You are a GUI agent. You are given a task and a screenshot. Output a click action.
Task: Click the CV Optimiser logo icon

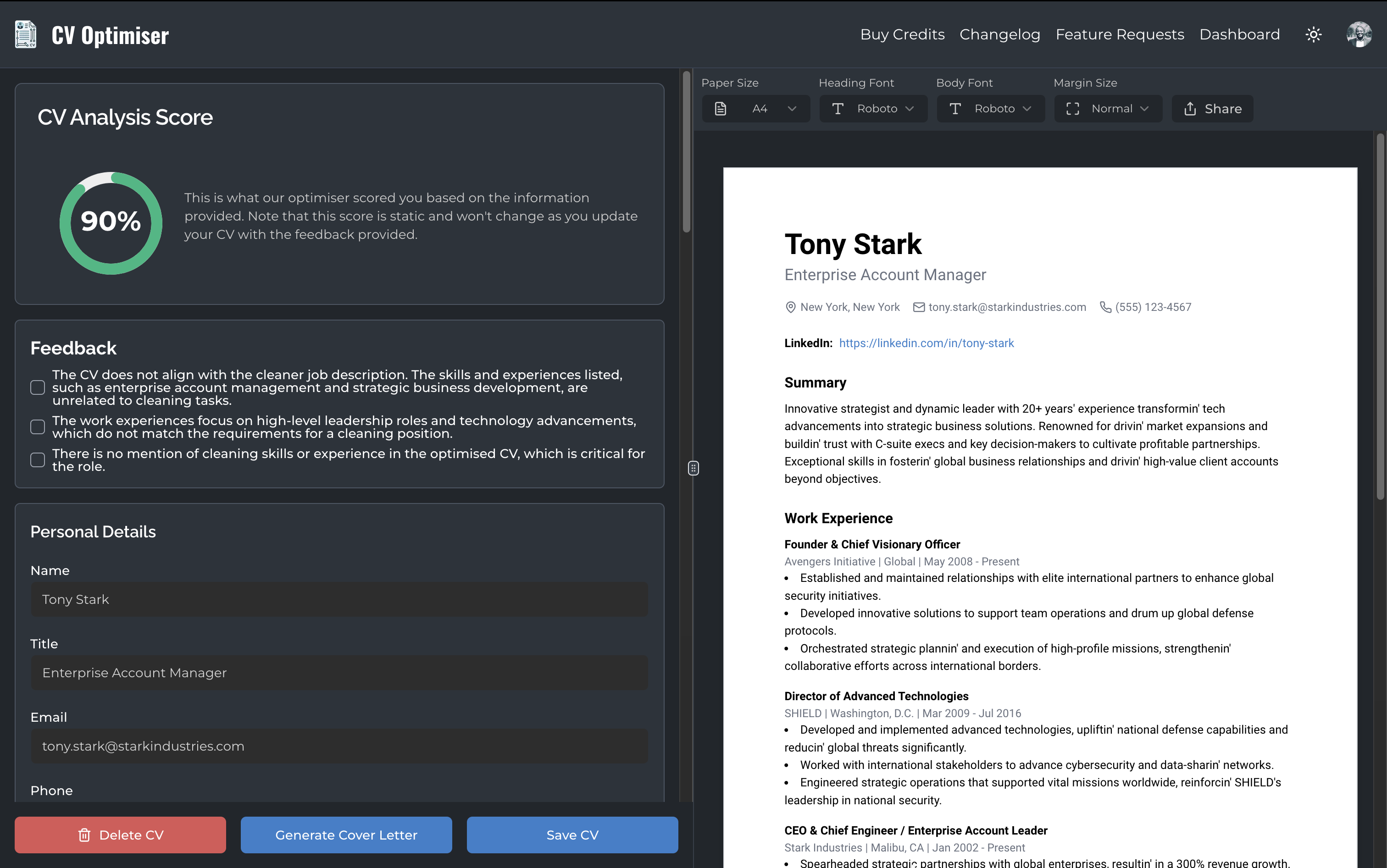pyautogui.click(x=25, y=34)
